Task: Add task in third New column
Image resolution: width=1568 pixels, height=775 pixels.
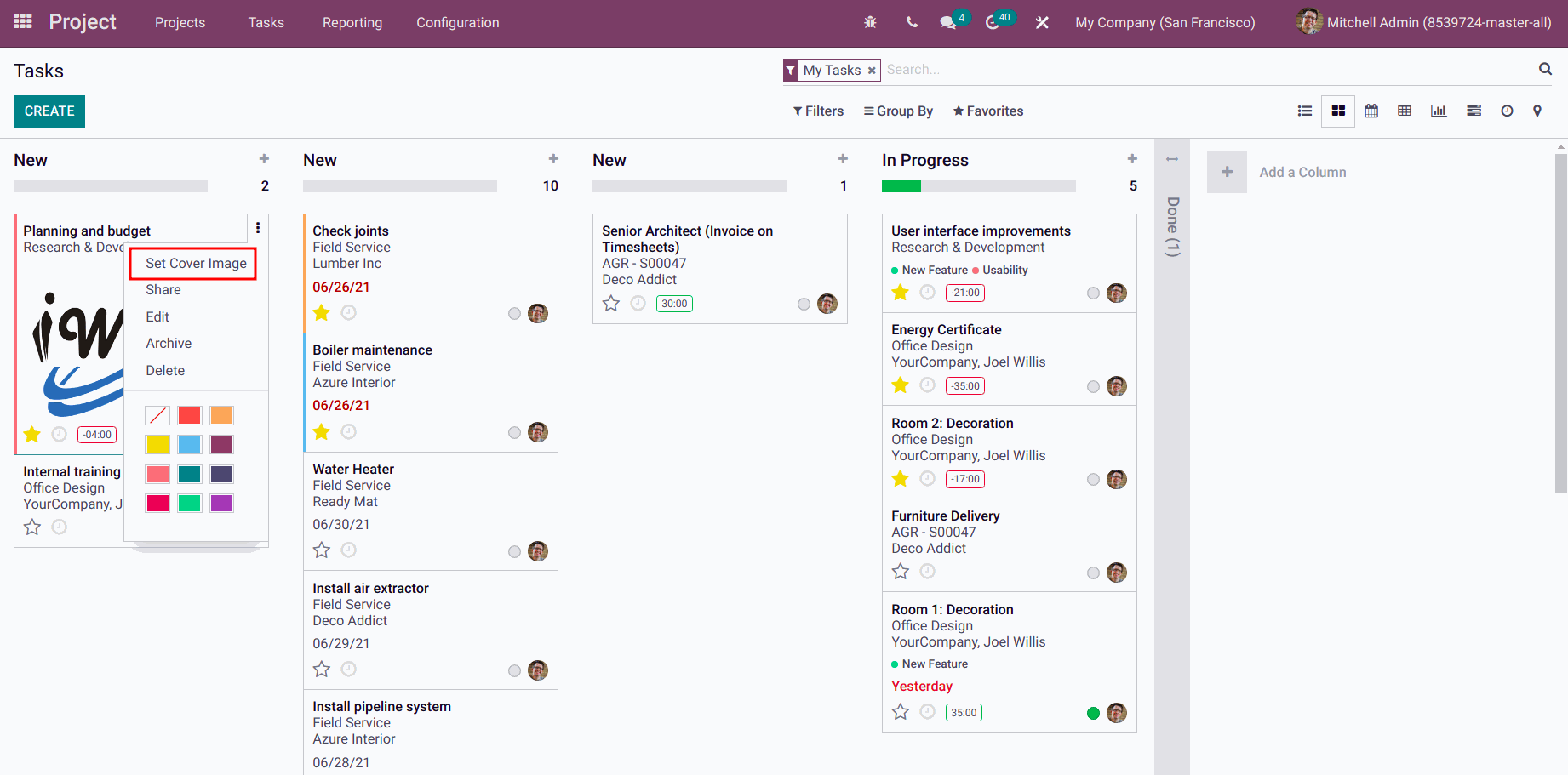Action: [843, 159]
